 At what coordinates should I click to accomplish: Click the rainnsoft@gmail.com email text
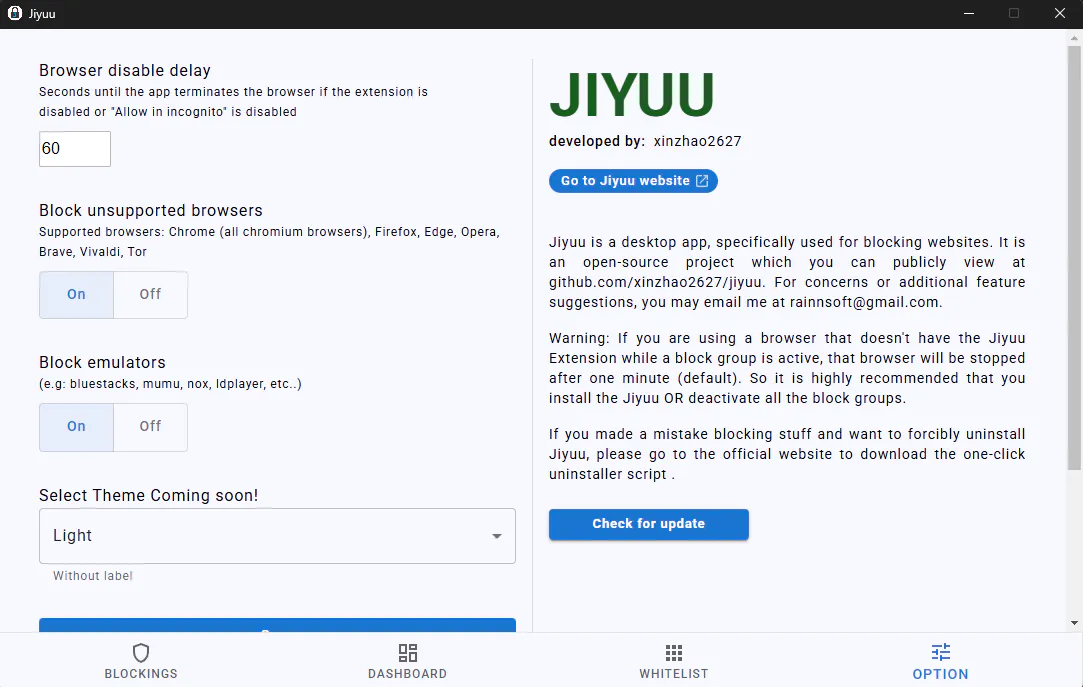[865, 302]
